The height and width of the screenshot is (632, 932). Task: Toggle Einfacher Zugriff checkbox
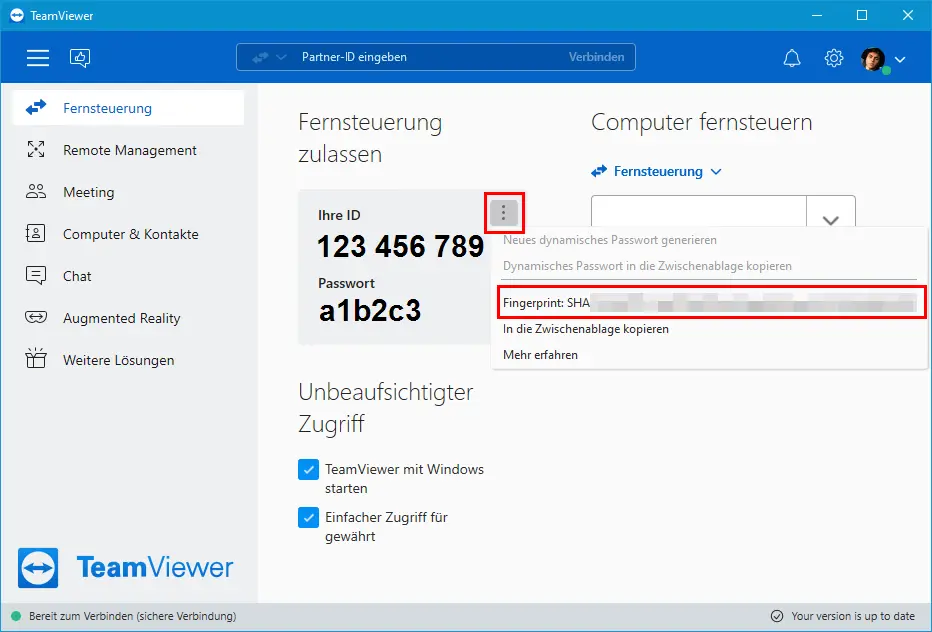[308, 518]
